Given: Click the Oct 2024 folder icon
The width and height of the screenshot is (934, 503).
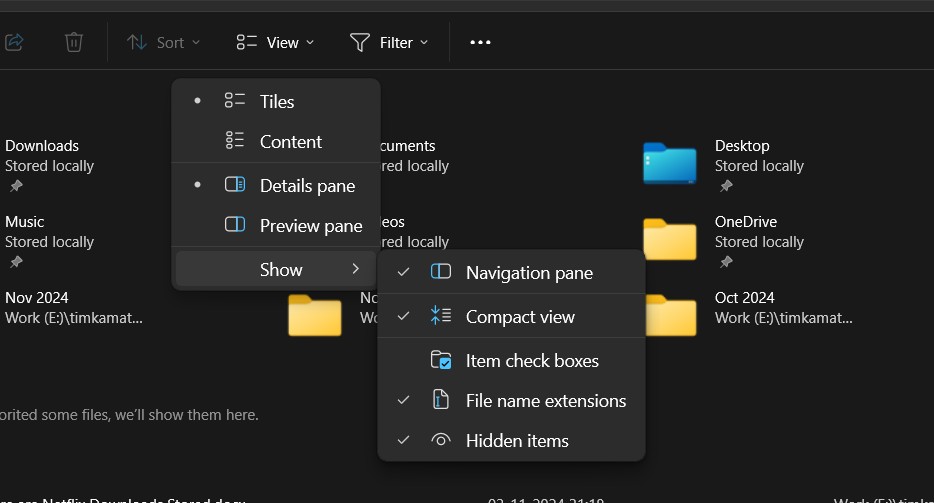Looking at the screenshot, I should [671, 315].
